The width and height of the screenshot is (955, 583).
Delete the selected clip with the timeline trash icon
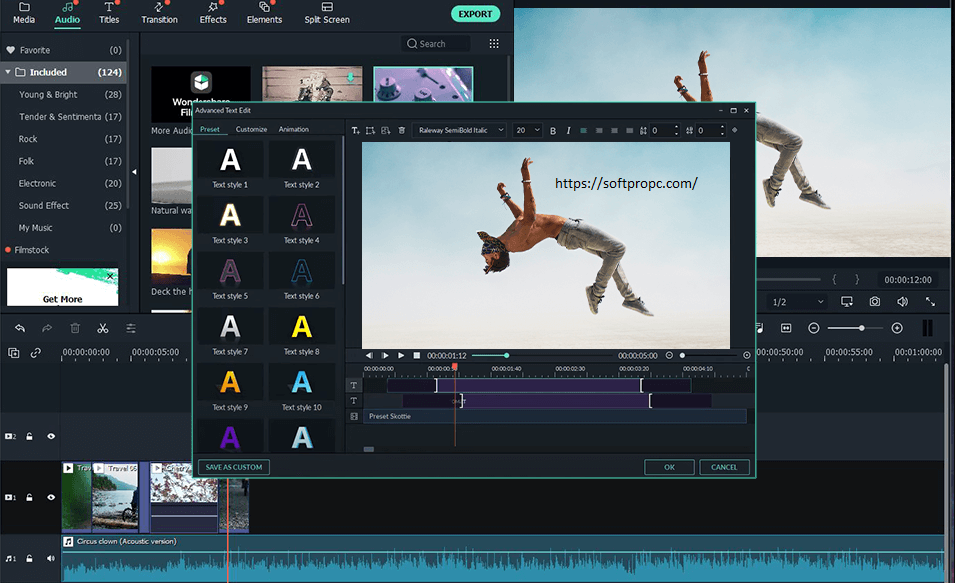(75, 328)
